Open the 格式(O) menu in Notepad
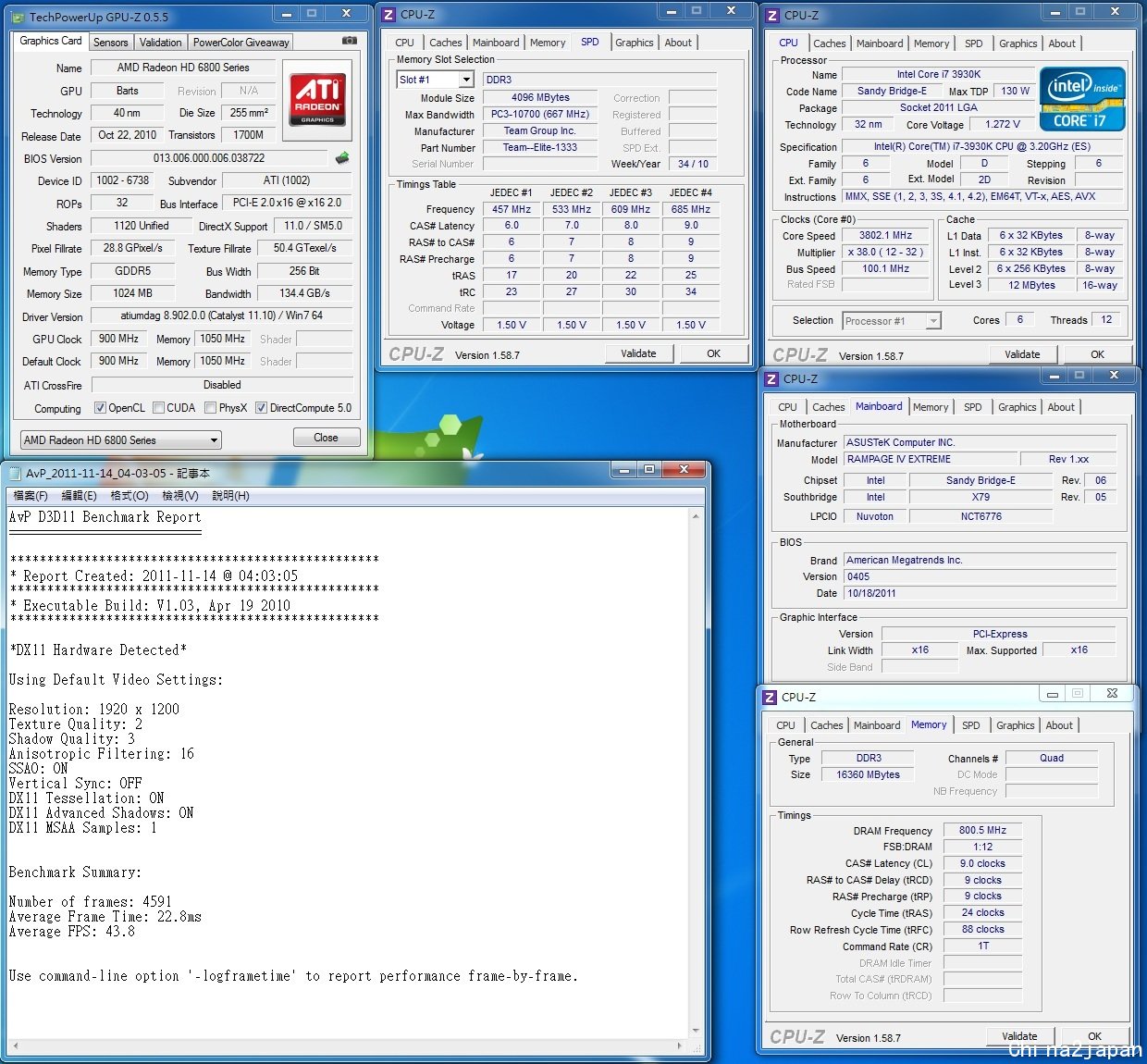Screen dimensions: 1147x1064 pos(129,496)
